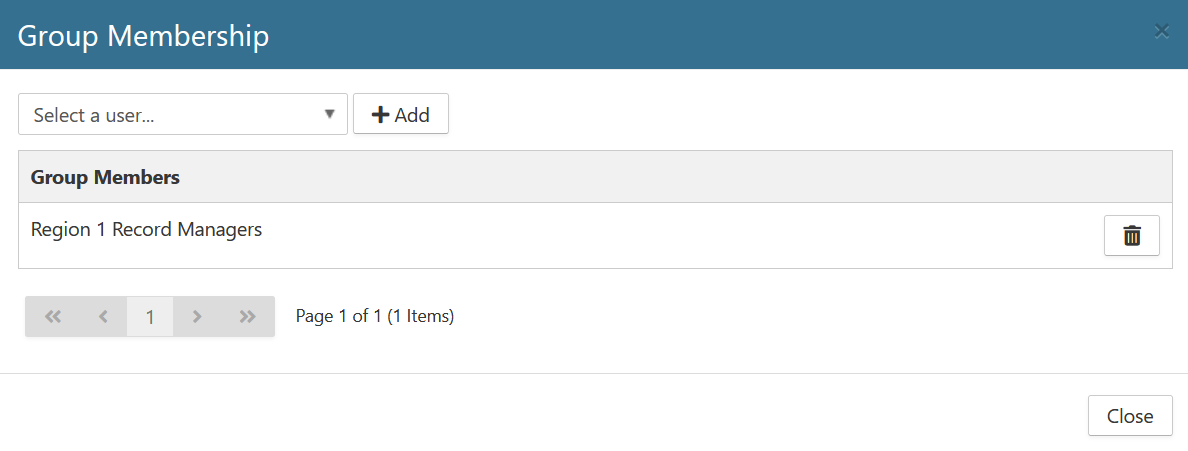Click the Group Membership dialog title
1188x451 pixels.
pos(143,36)
